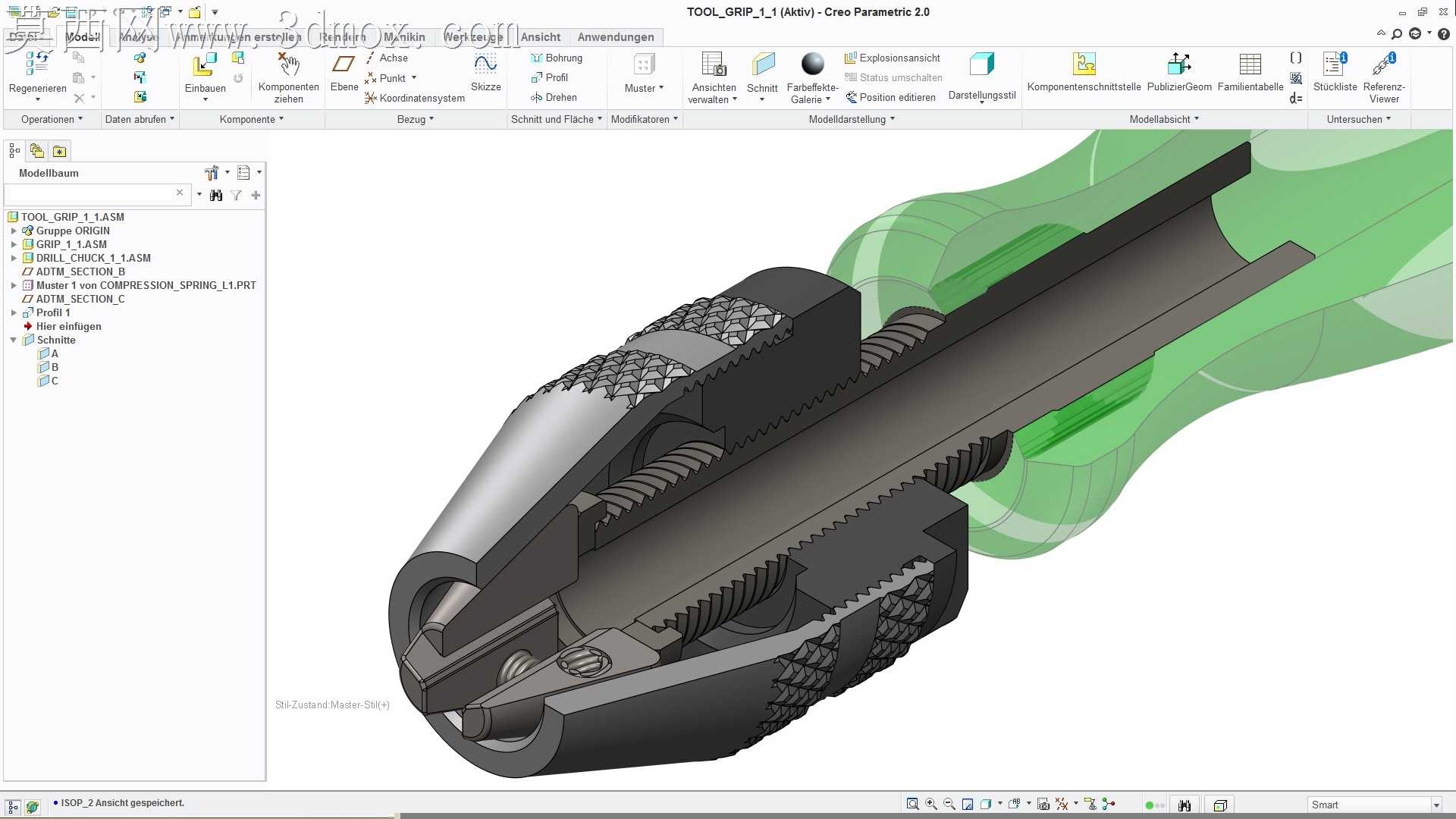The height and width of the screenshot is (819, 1456).
Task: Start a sketch with Skizze icon
Action: [485, 64]
